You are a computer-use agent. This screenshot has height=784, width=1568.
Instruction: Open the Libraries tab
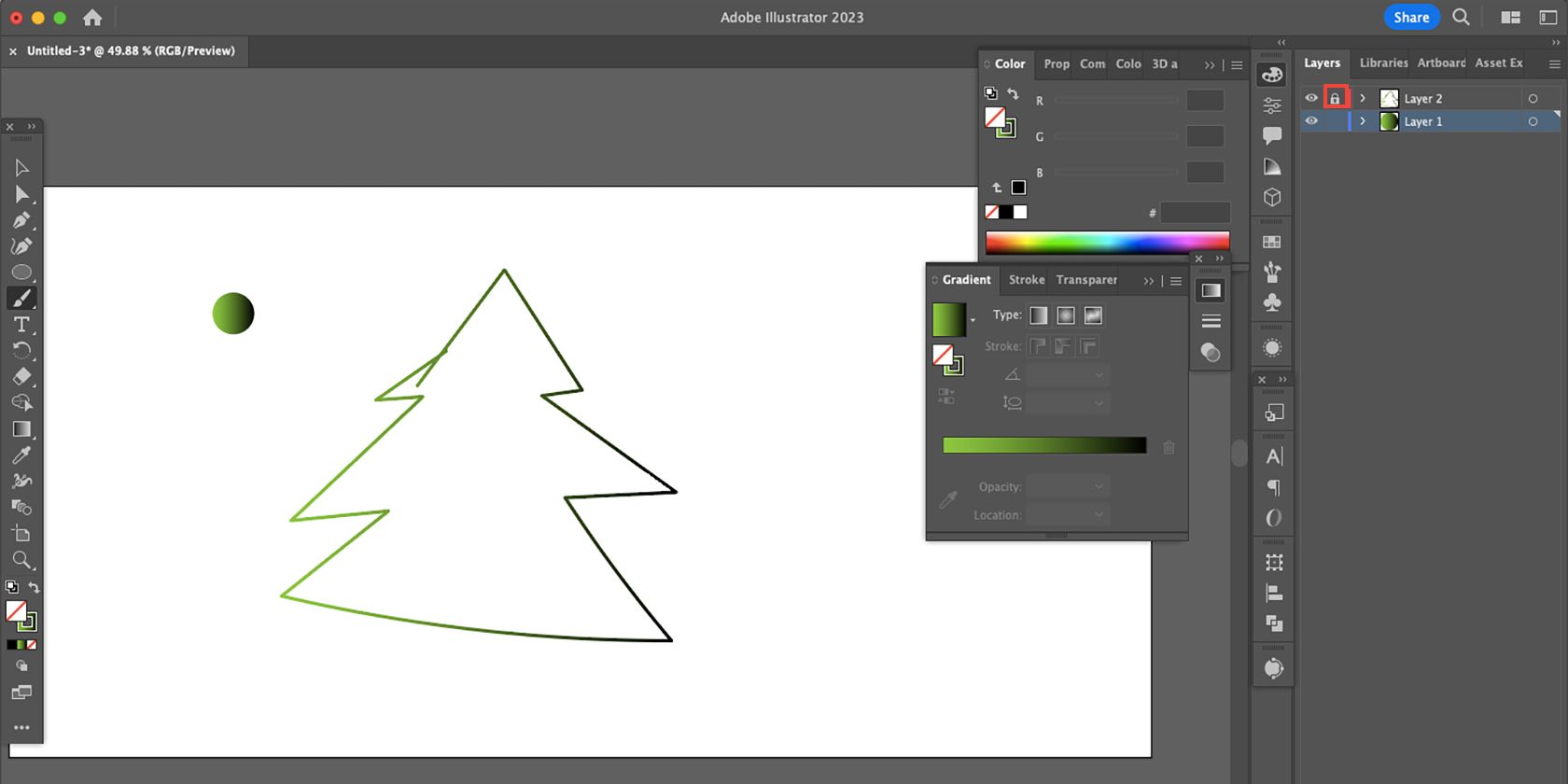point(1382,63)
